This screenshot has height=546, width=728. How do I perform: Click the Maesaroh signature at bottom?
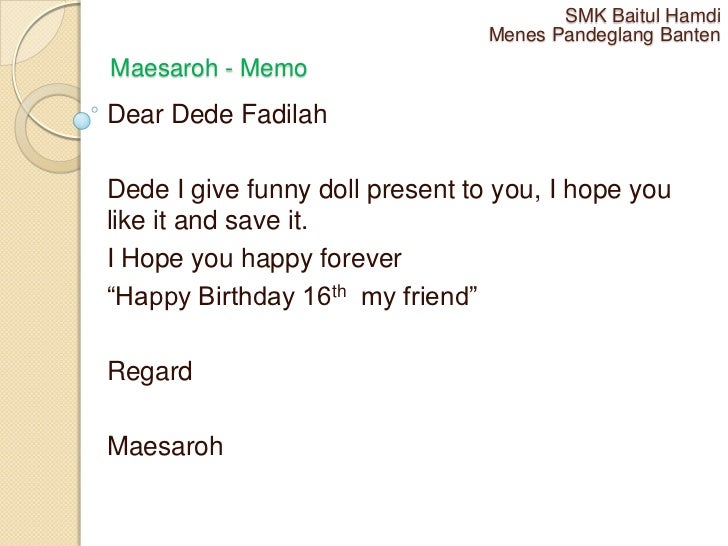point(165,446)
